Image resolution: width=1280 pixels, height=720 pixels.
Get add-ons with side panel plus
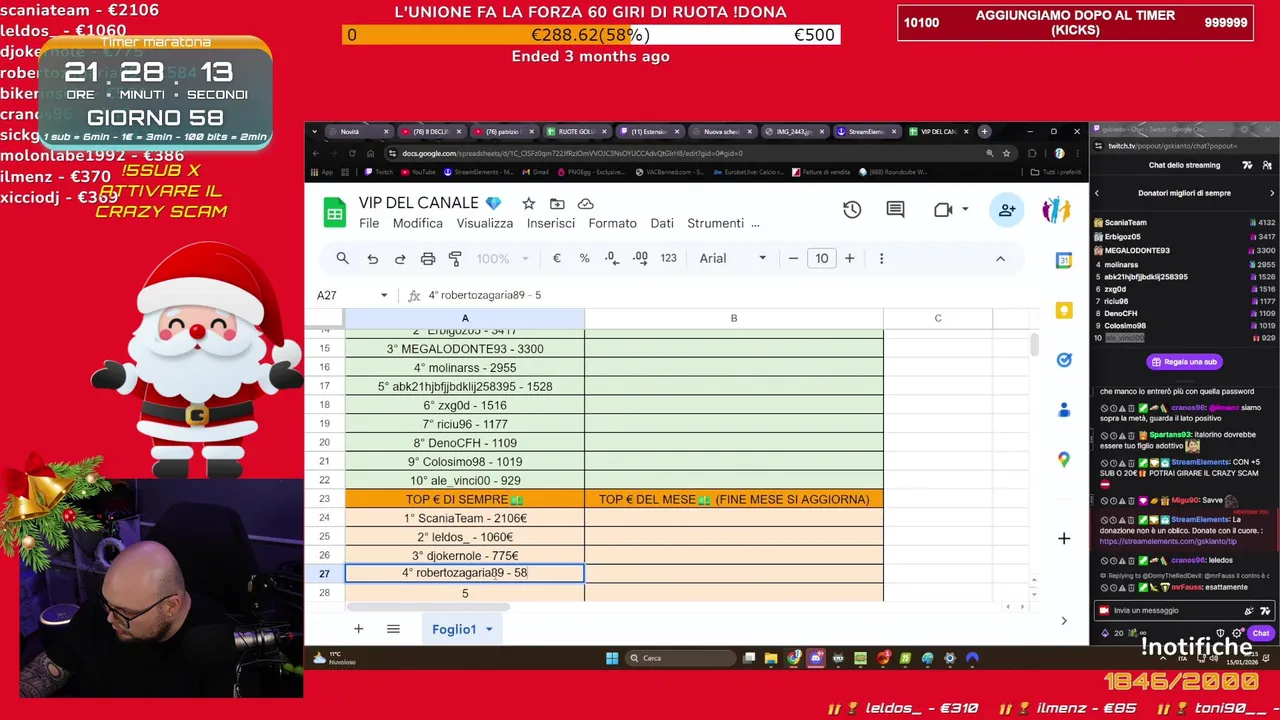(1064, 538)
